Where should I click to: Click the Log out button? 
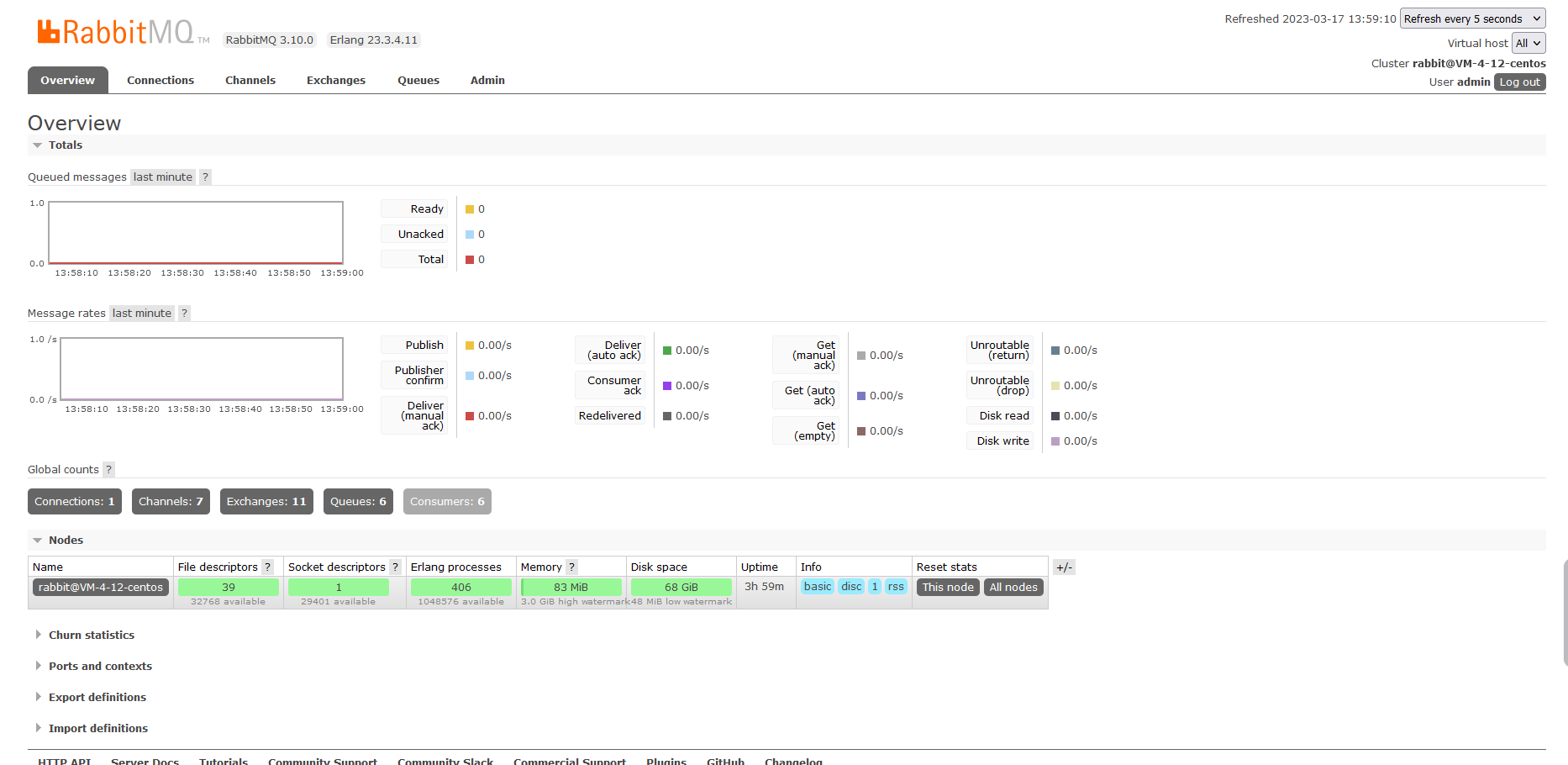point(1520,82)
